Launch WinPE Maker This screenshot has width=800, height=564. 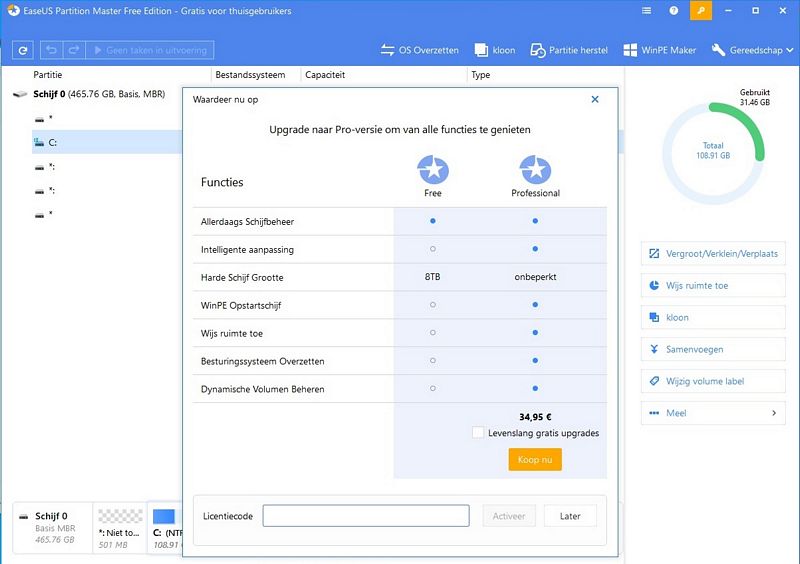tap(660, 50)
